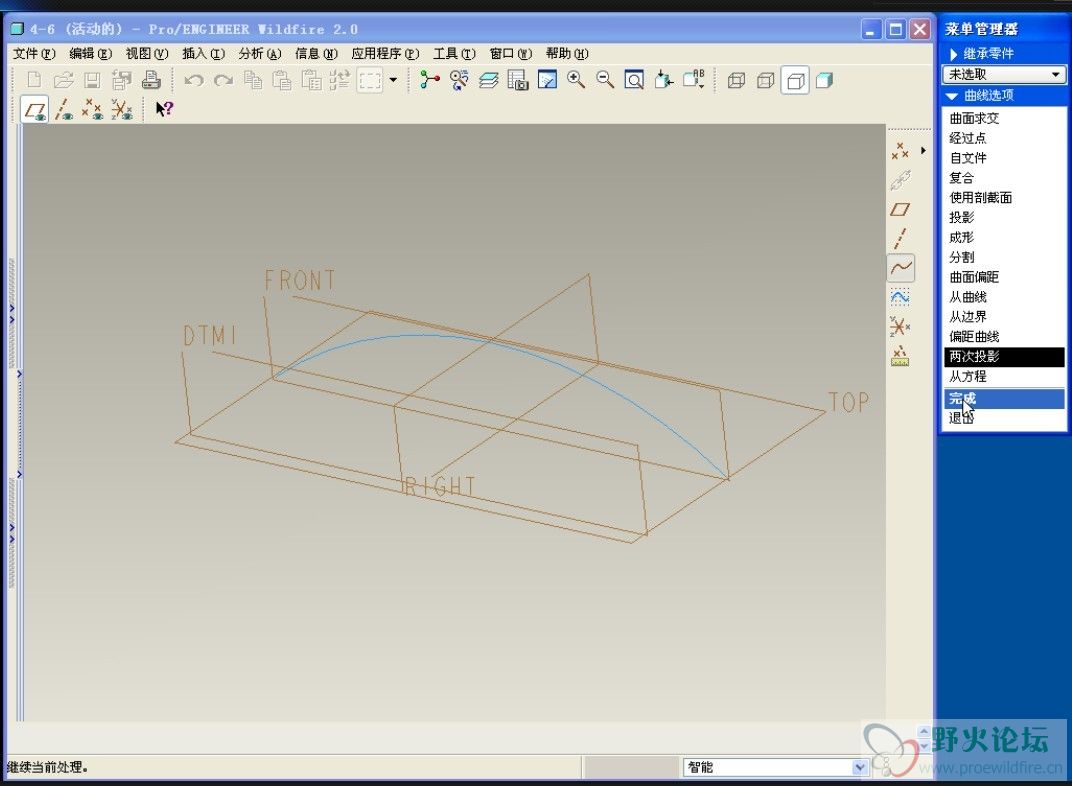Click the Zoom in magnifier
The image size is (1072, 786).
(576, 80)
